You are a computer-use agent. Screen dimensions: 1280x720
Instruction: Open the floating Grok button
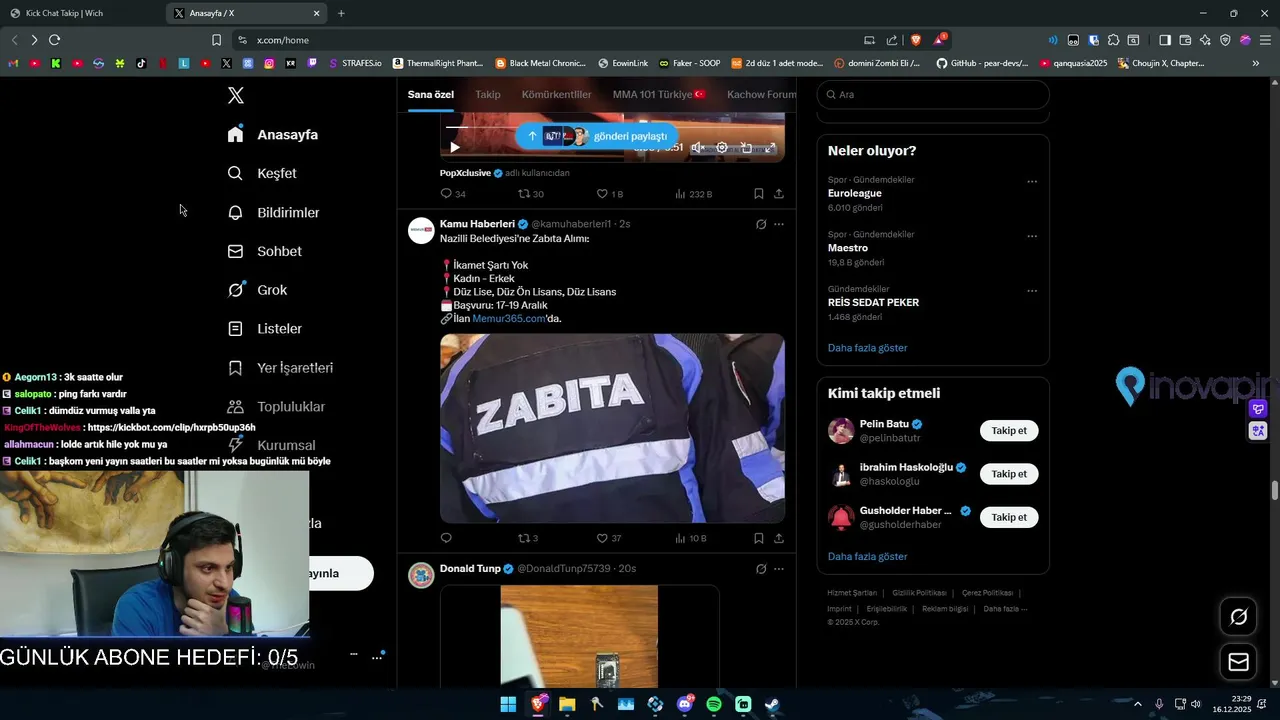point(1238,617)
